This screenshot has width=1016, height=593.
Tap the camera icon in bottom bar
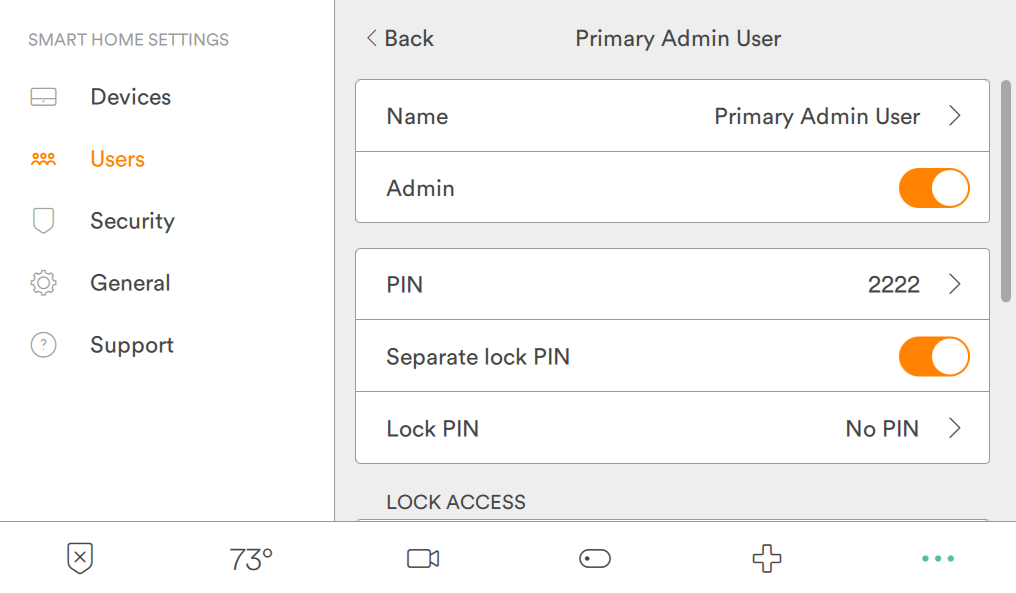coord(423,558)
